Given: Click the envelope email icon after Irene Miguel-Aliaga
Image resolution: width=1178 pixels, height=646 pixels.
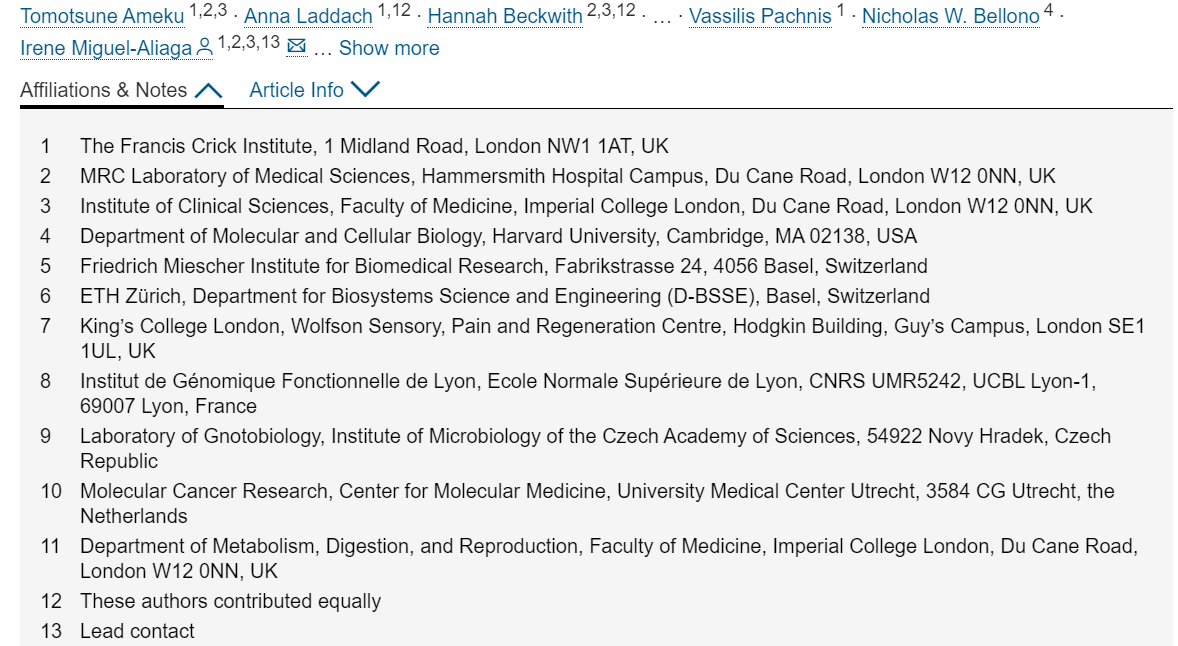Looking at the screenshot, I should click(x=297, y=47).
